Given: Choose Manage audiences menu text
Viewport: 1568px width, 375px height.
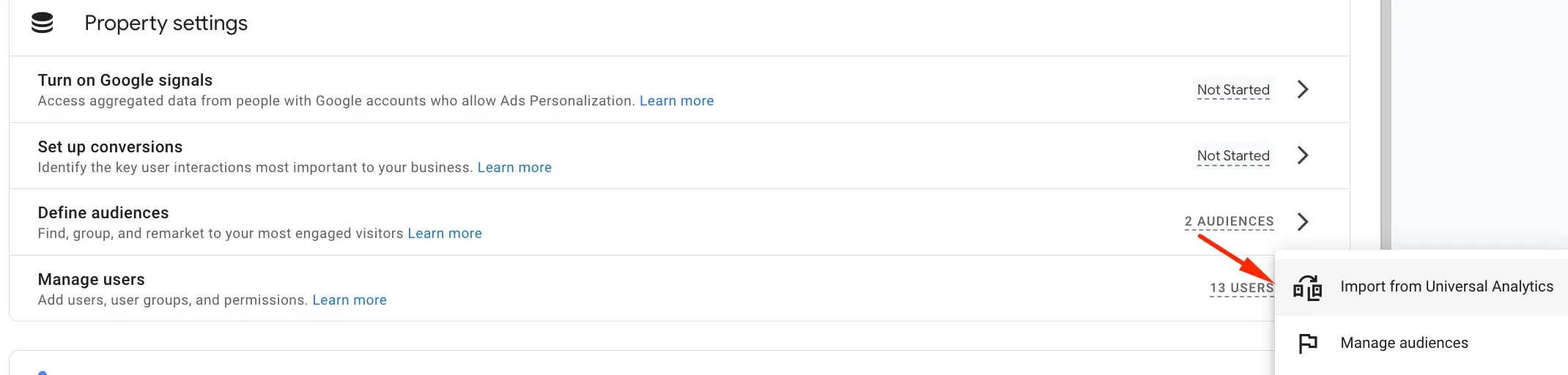Looking at the screenshot, I should (1404, 343).
